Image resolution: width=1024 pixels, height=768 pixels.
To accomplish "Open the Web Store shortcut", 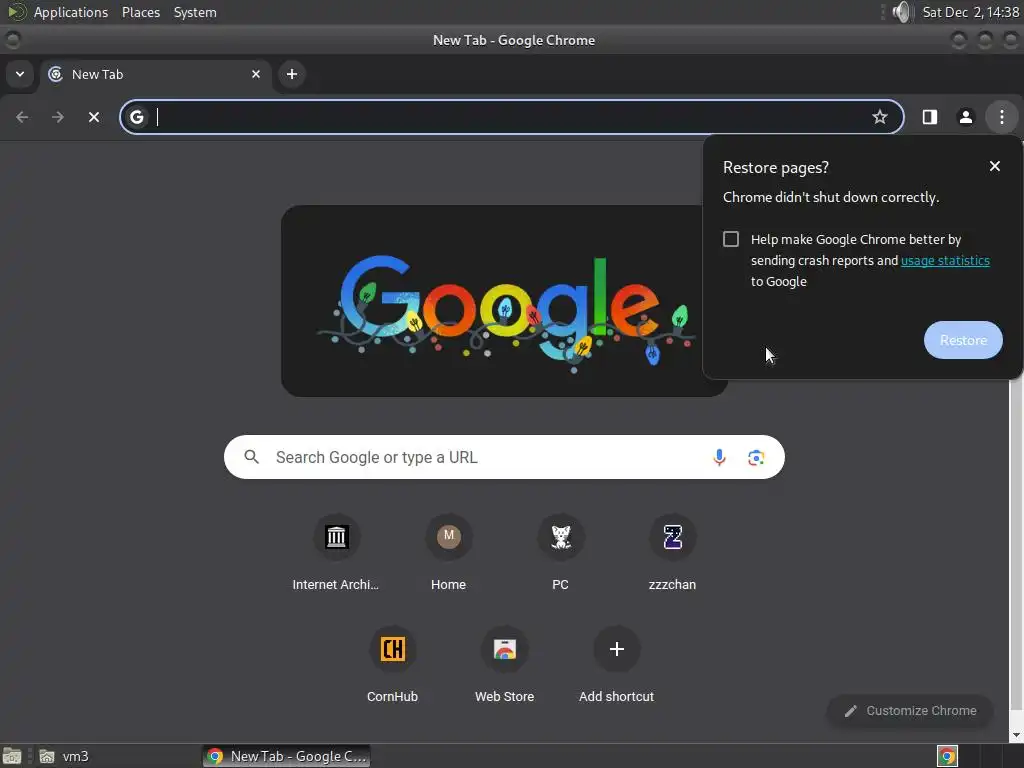I will click(505, 665).
